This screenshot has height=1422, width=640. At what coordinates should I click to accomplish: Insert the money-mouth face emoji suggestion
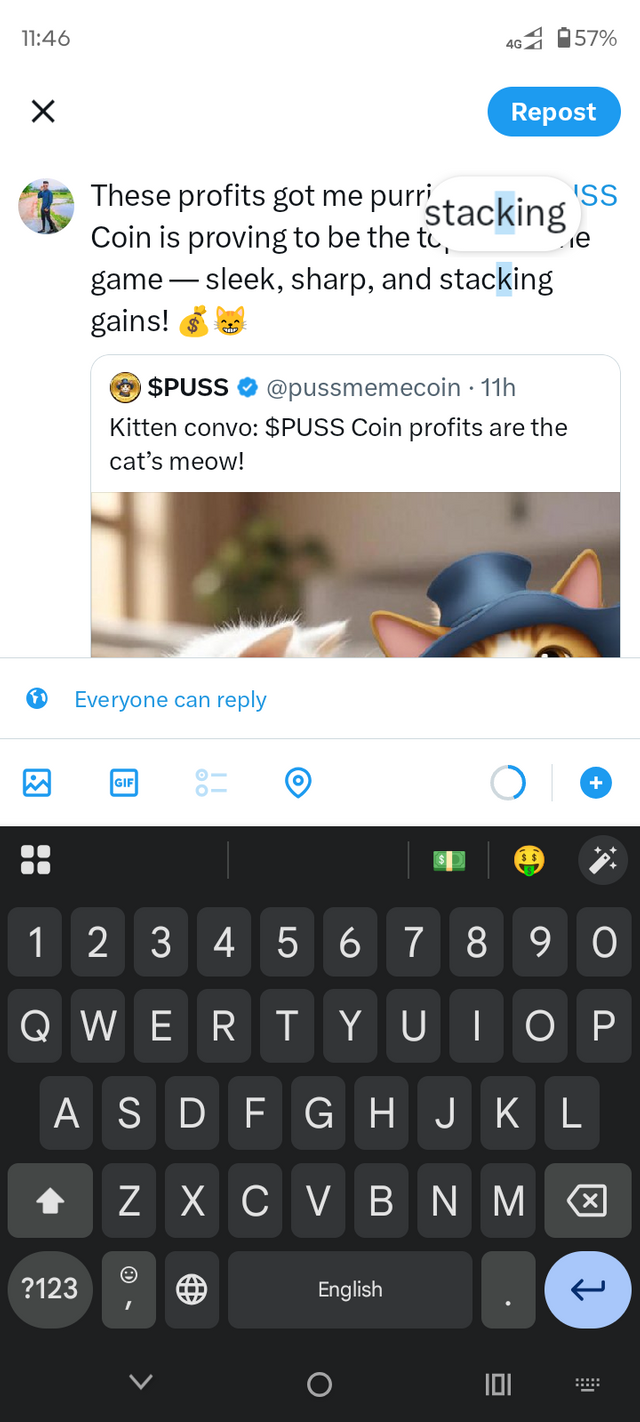(x=529, y=859)
